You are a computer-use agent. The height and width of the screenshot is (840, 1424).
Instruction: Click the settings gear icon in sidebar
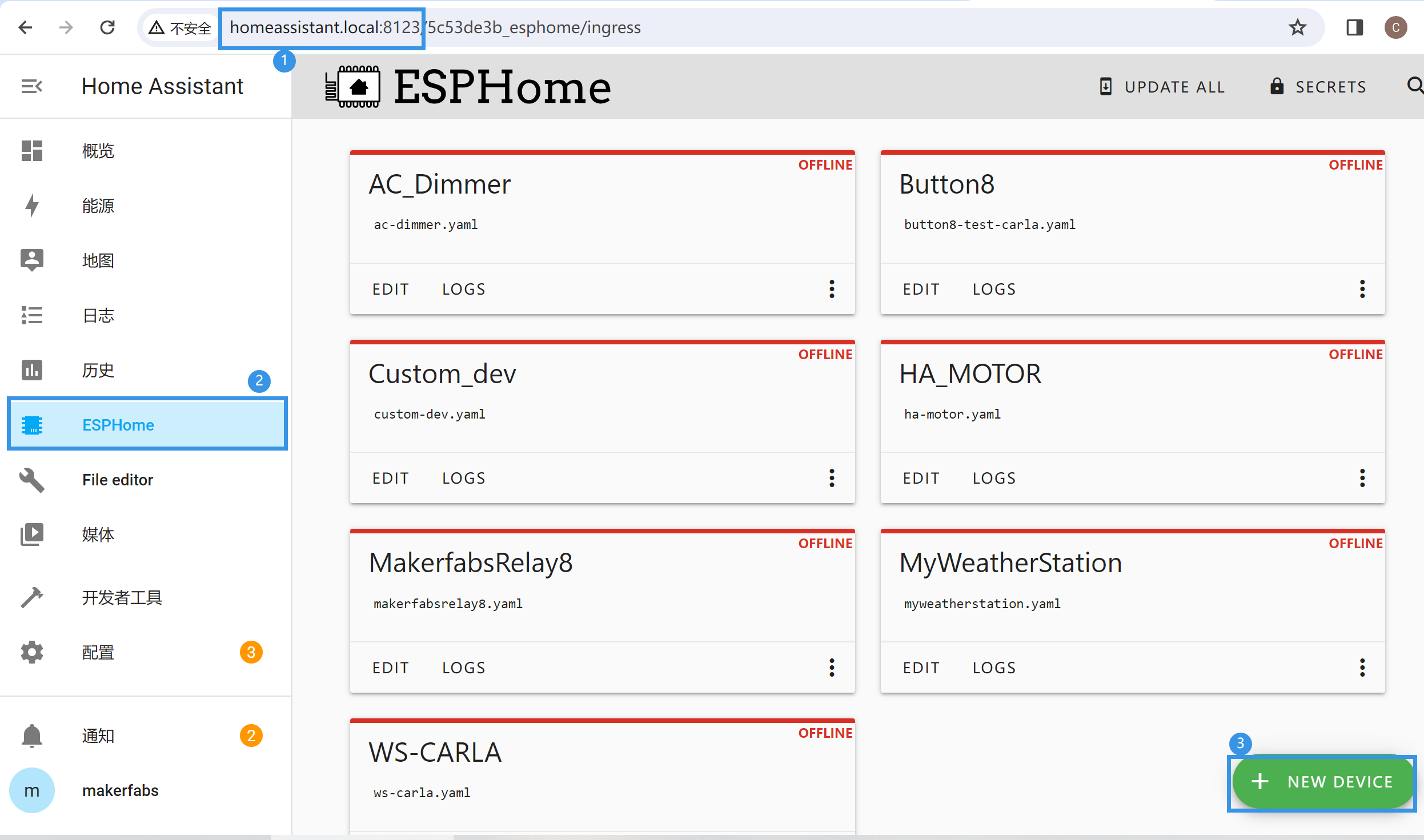tap(32, 652)
